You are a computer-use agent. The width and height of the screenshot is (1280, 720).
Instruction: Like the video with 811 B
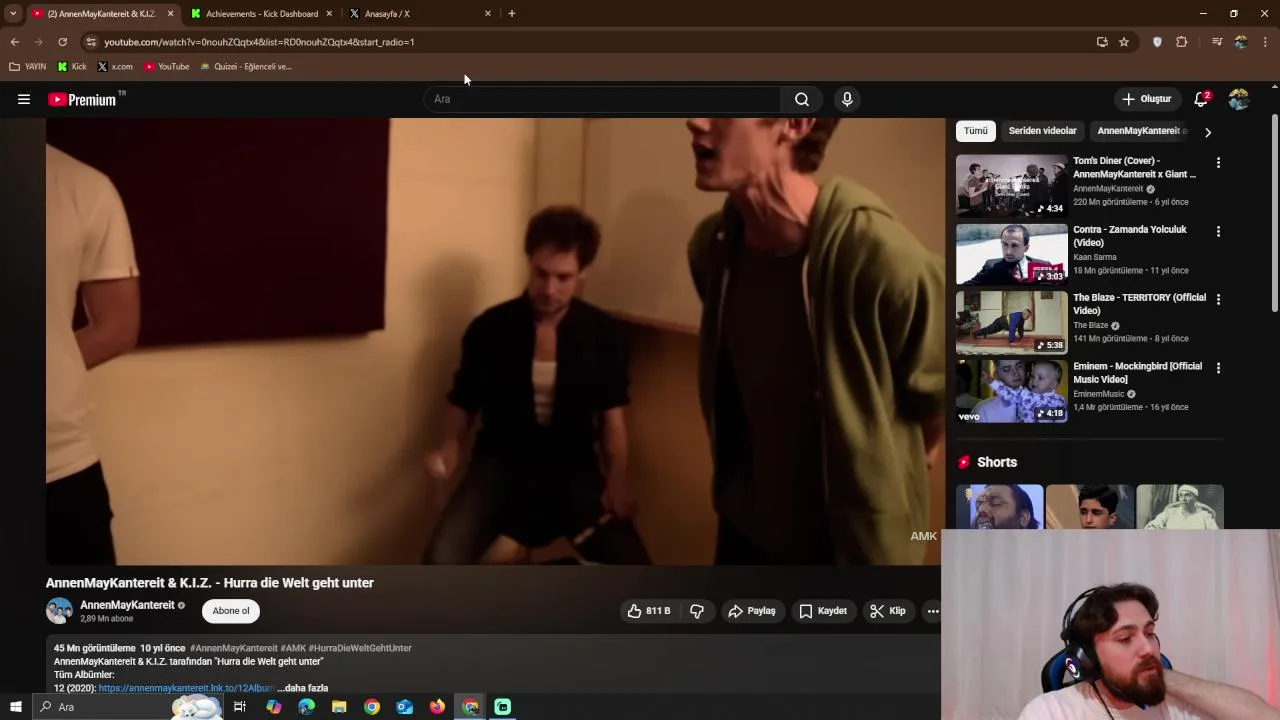(x=649, y=611)
